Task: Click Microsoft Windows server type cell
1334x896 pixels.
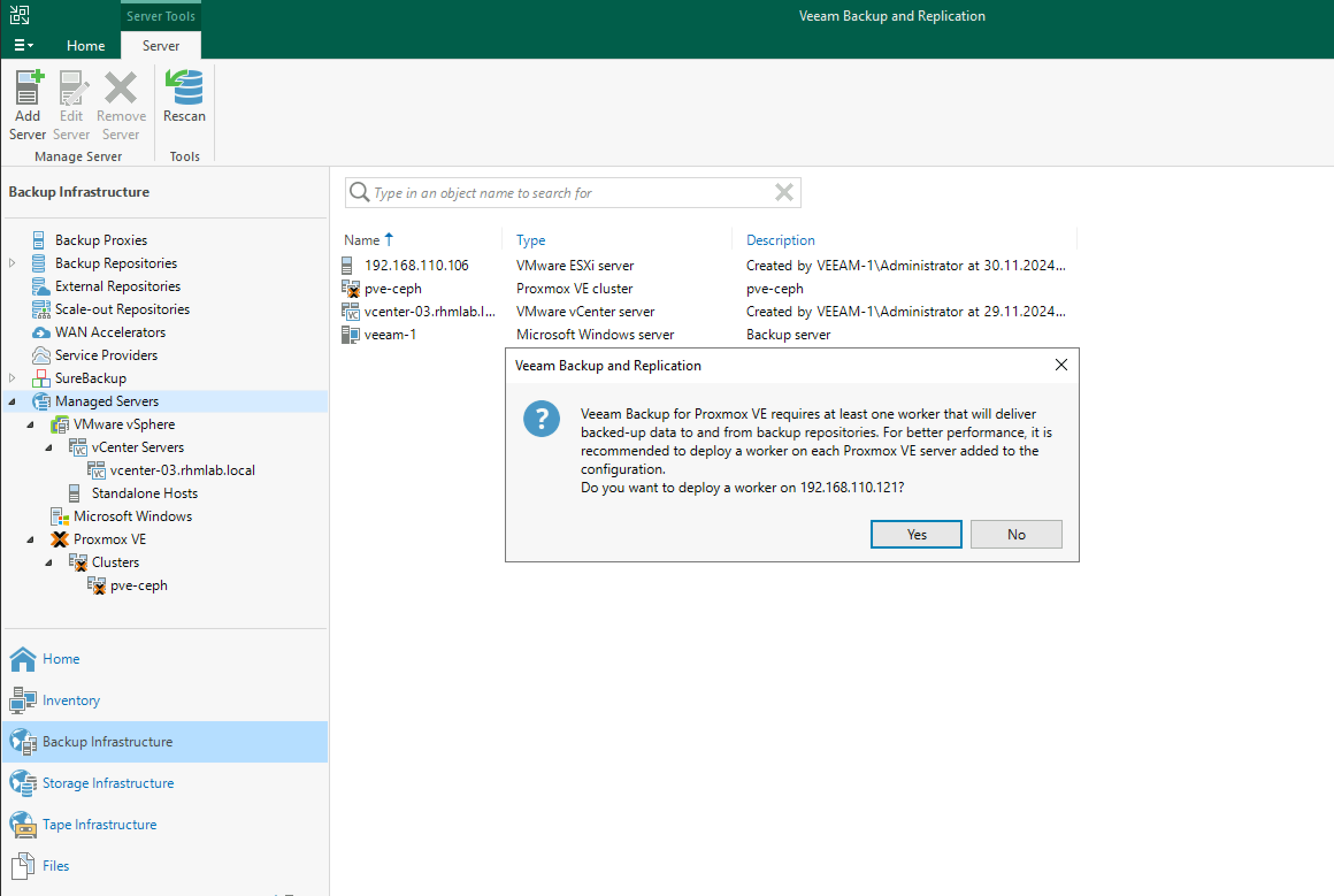Action: tap(595, 334)
